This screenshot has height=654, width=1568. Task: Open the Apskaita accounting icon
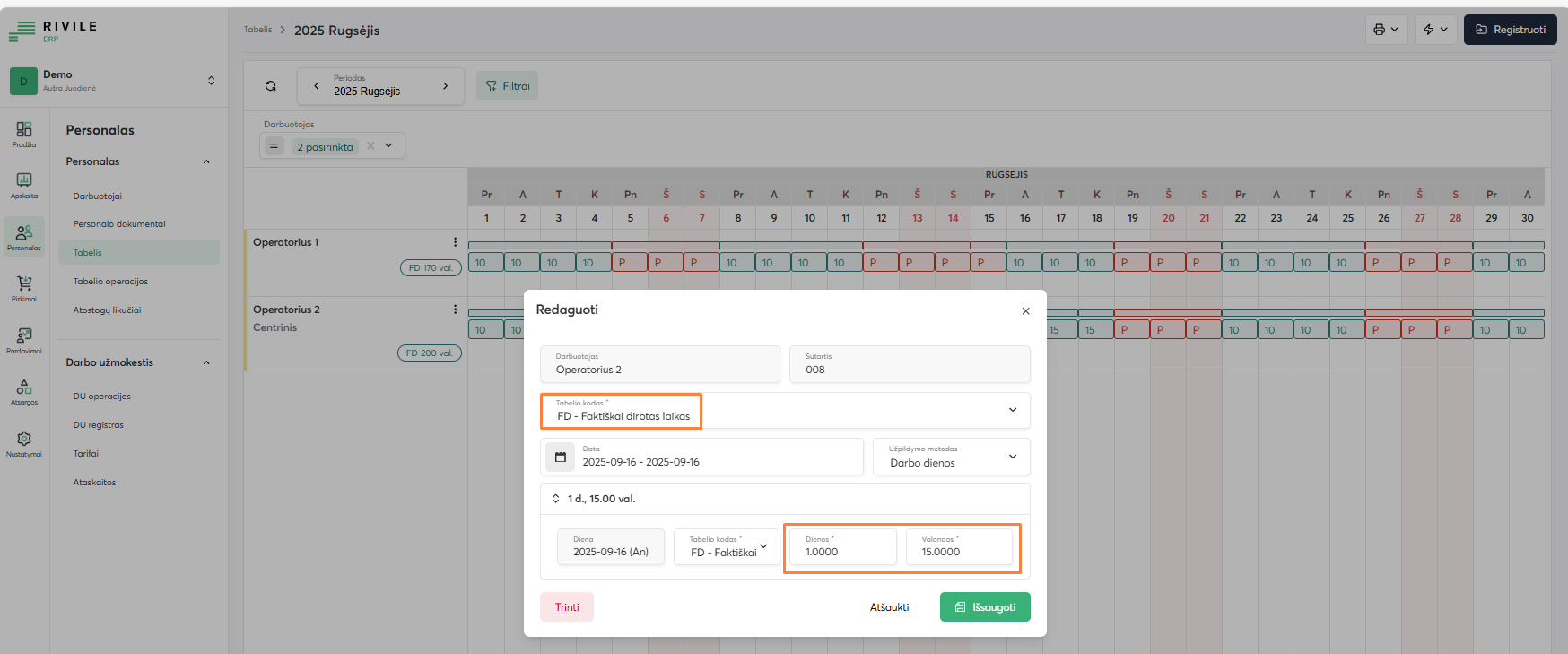click(x=24, y=183)
